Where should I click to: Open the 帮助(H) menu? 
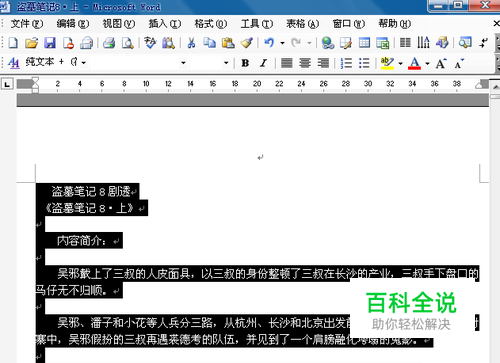395,24
